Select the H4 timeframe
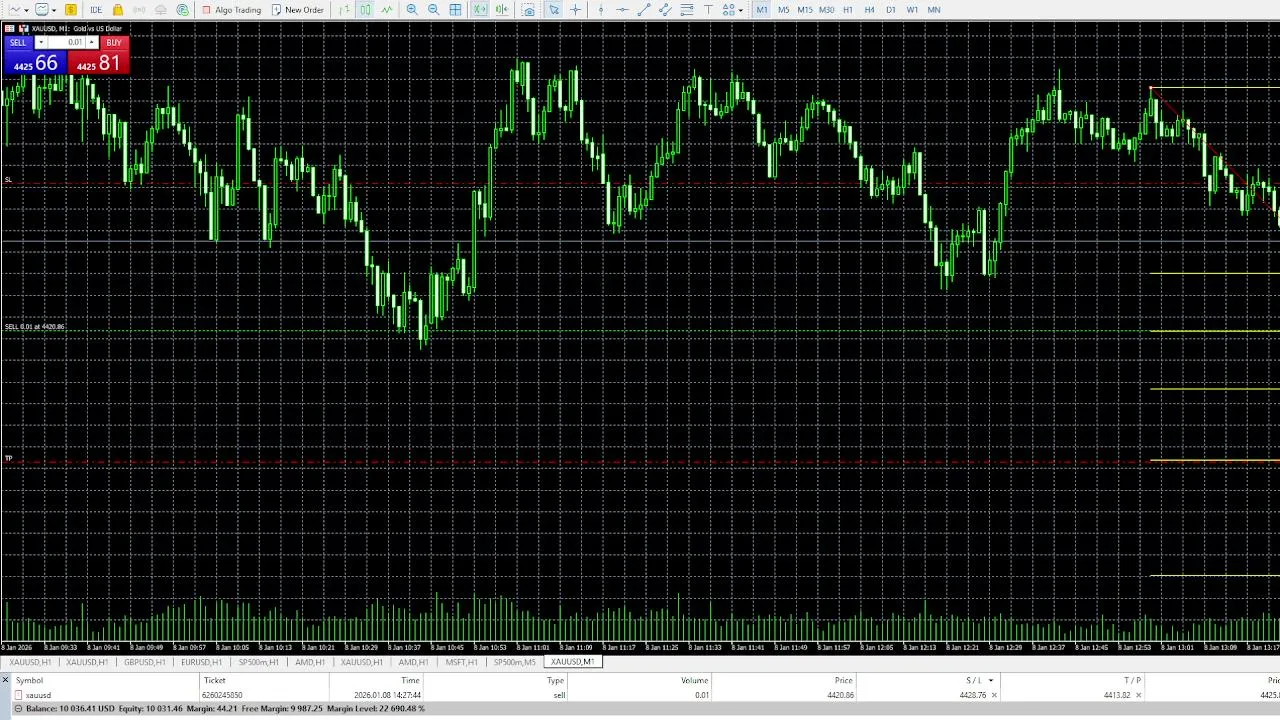Image resolution: width=1280 pixels, height=720 pixels. tap(869, 10)
